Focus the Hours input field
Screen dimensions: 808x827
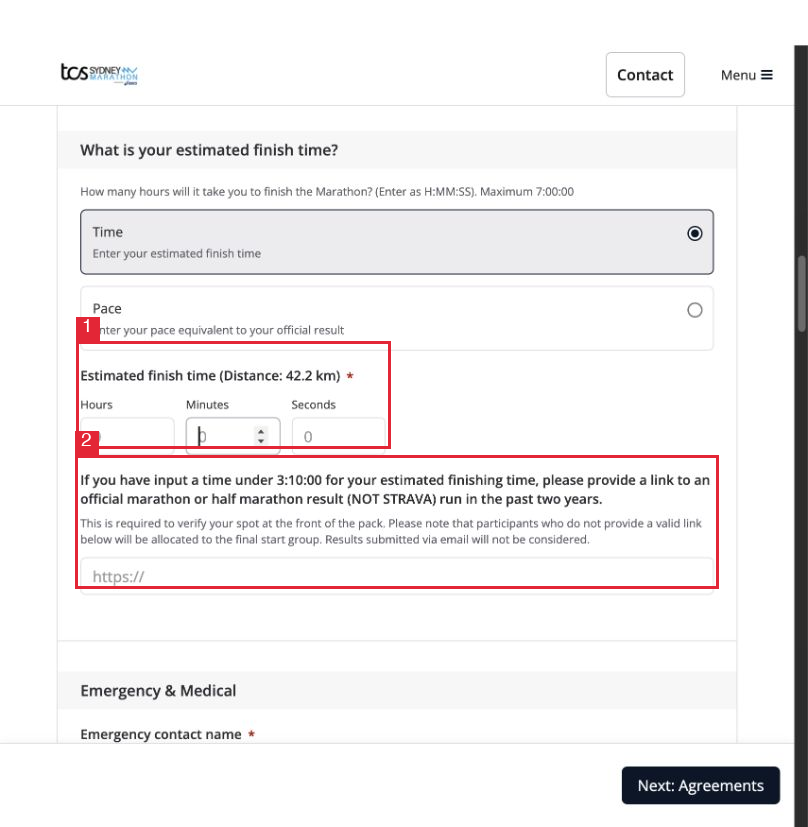pyautogui.click(x=127, y=436)
